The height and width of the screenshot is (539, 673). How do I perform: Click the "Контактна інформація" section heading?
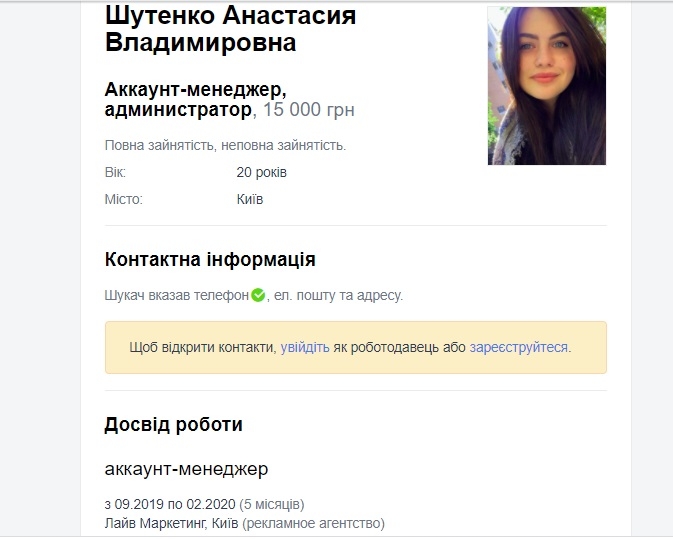point(210,260)
